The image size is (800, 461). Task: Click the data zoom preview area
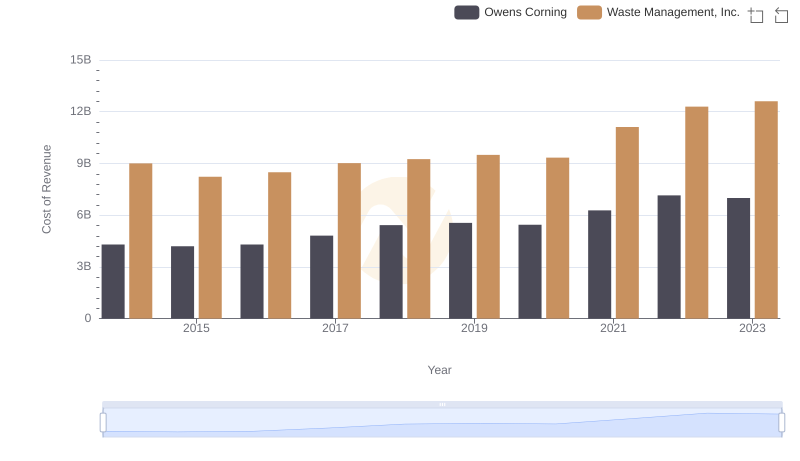pos(442,423)
